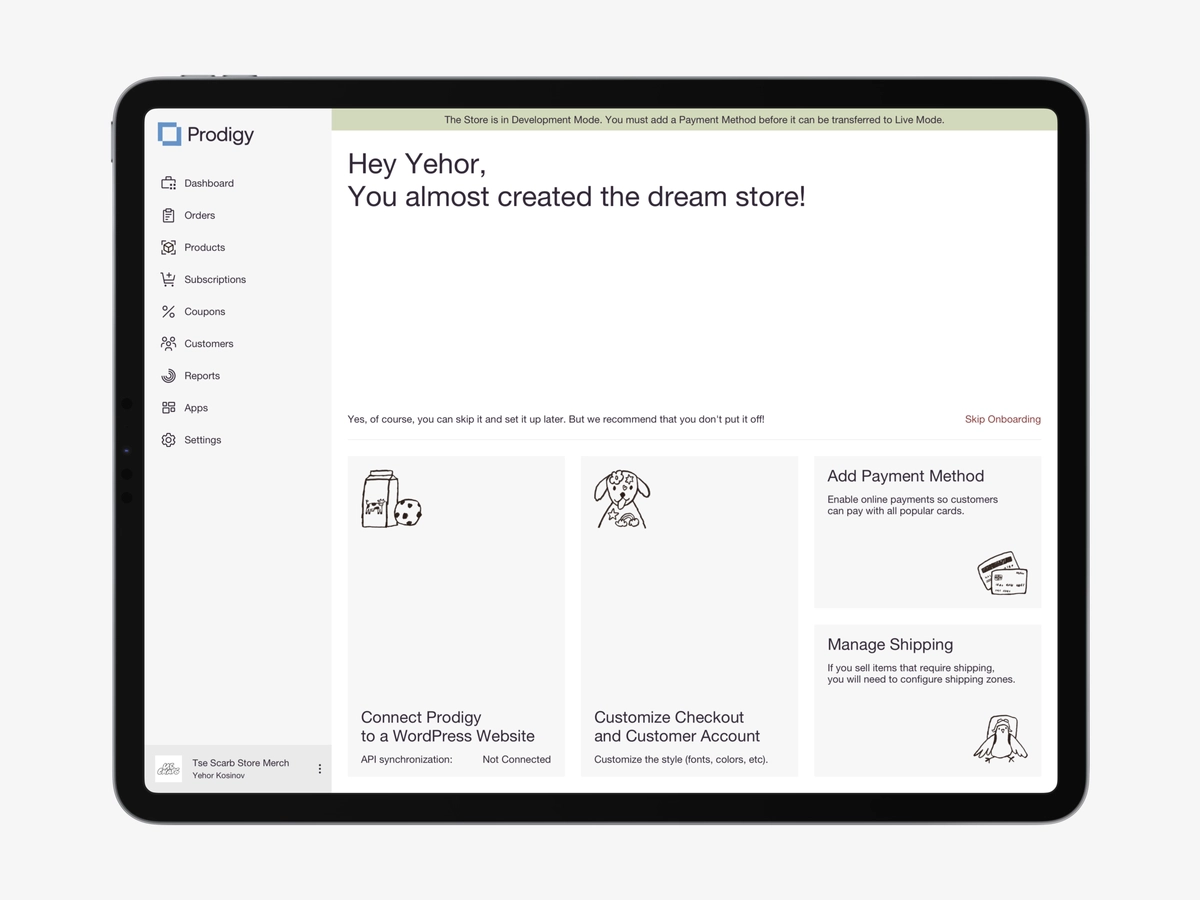This screenshot has width=1200, height=900.
Task: Click the Dashboard briefcase icon
Action: [168, 183]
